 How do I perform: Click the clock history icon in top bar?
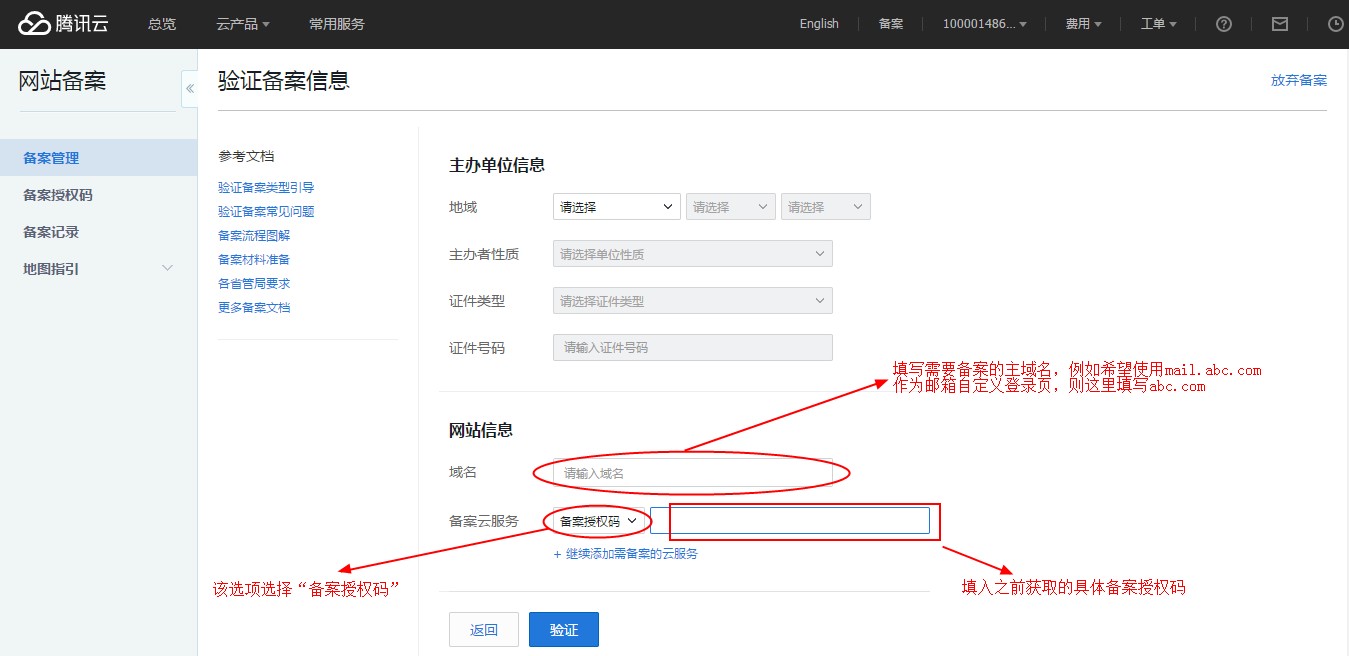click(x=1335, y=23)
